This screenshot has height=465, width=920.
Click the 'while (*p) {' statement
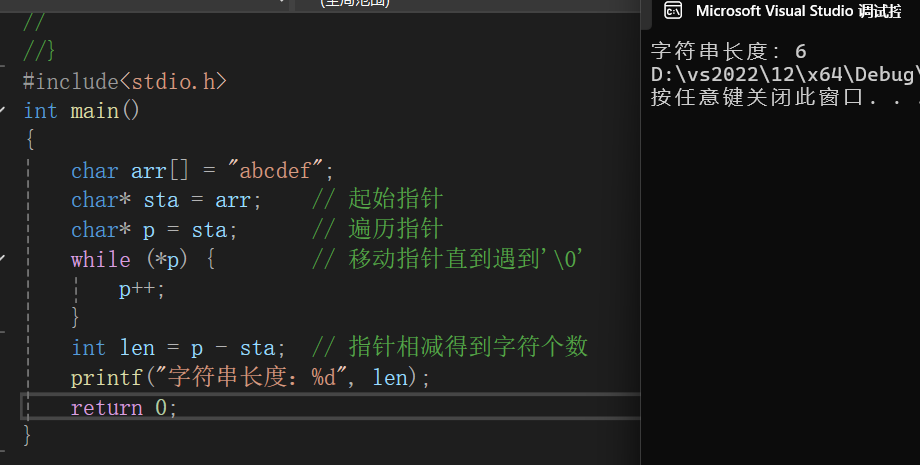coord(143,259)
